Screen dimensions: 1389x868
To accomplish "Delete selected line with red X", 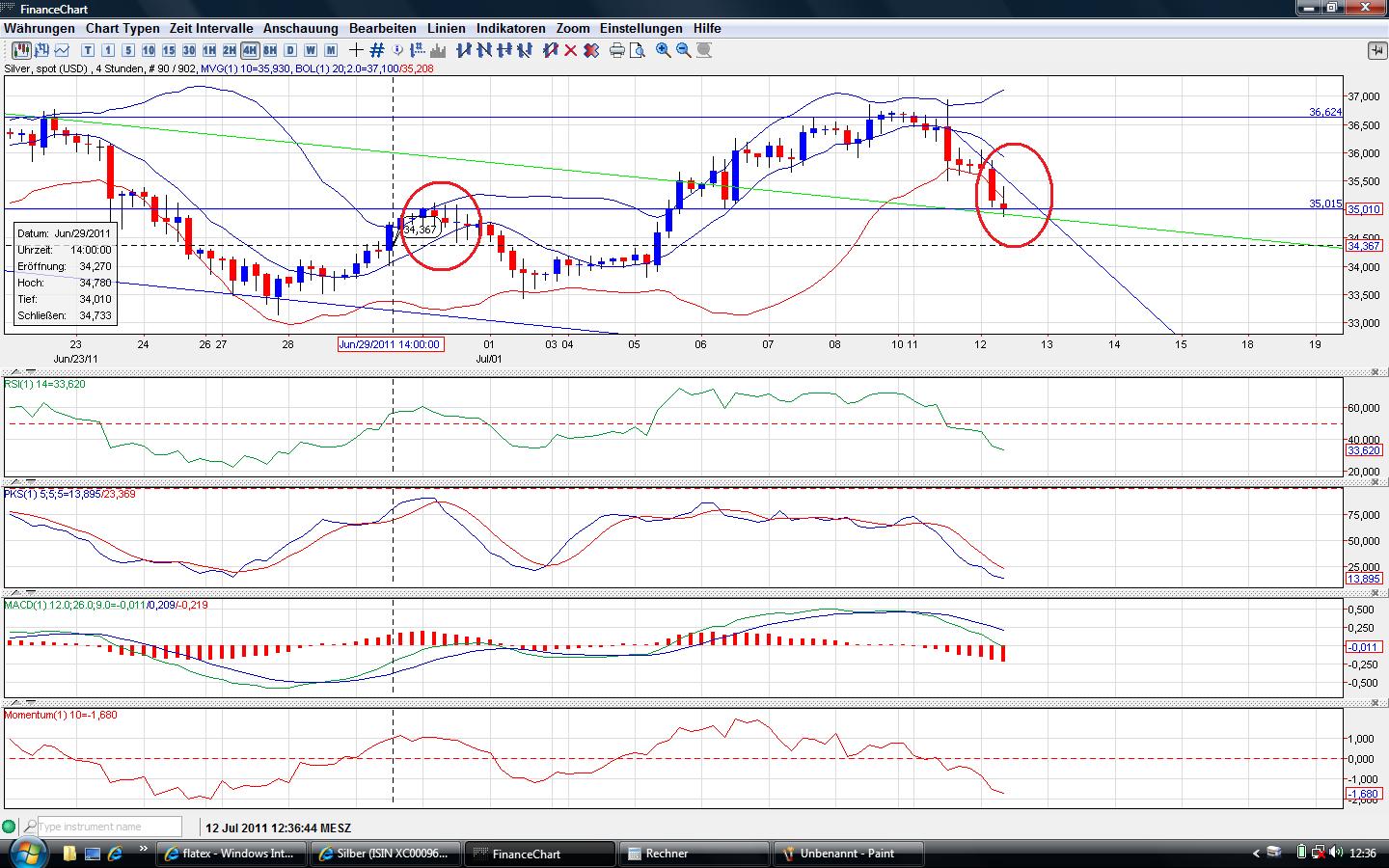I will point(570,50).
